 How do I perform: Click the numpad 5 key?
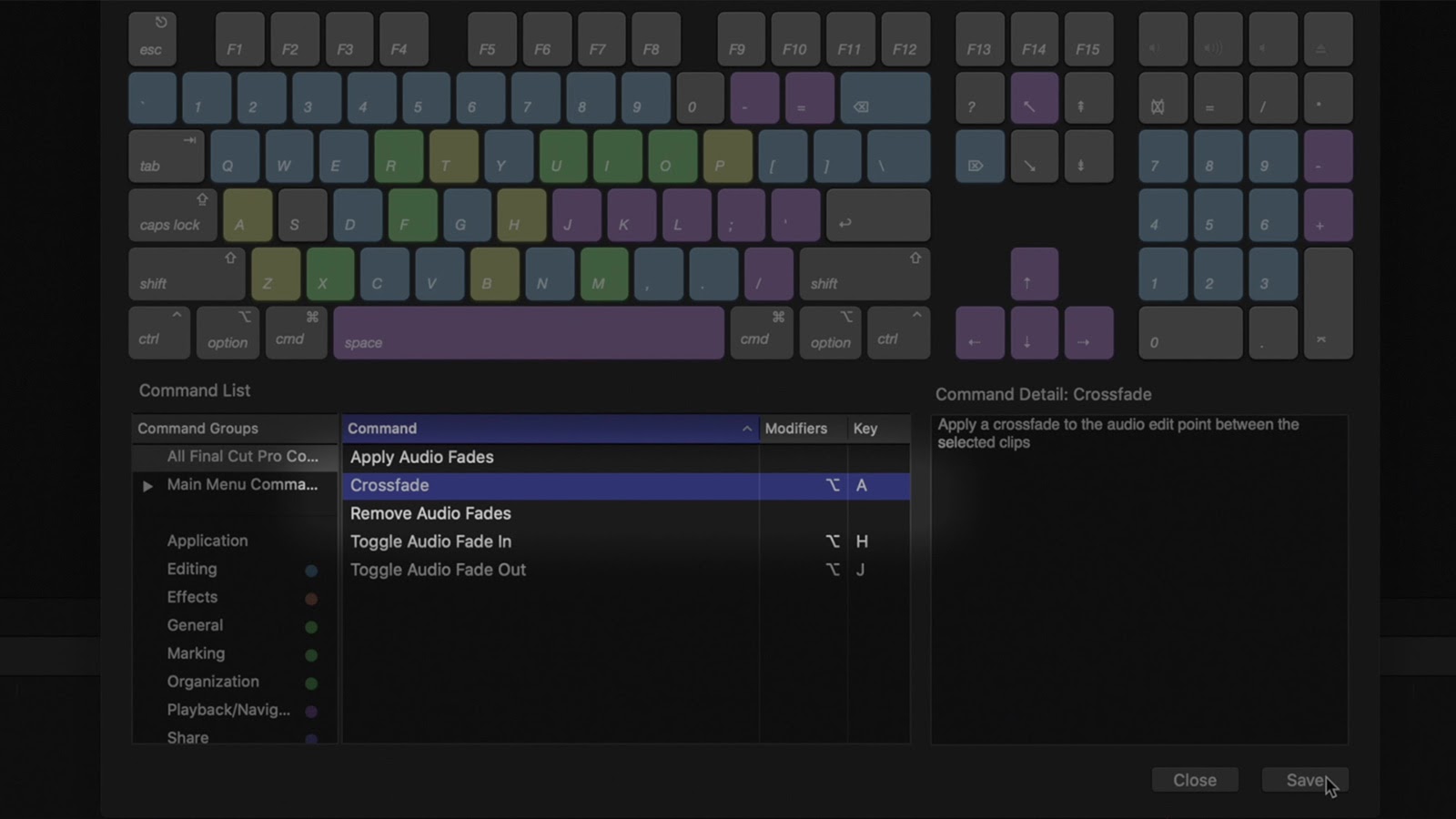point(1218,215)
